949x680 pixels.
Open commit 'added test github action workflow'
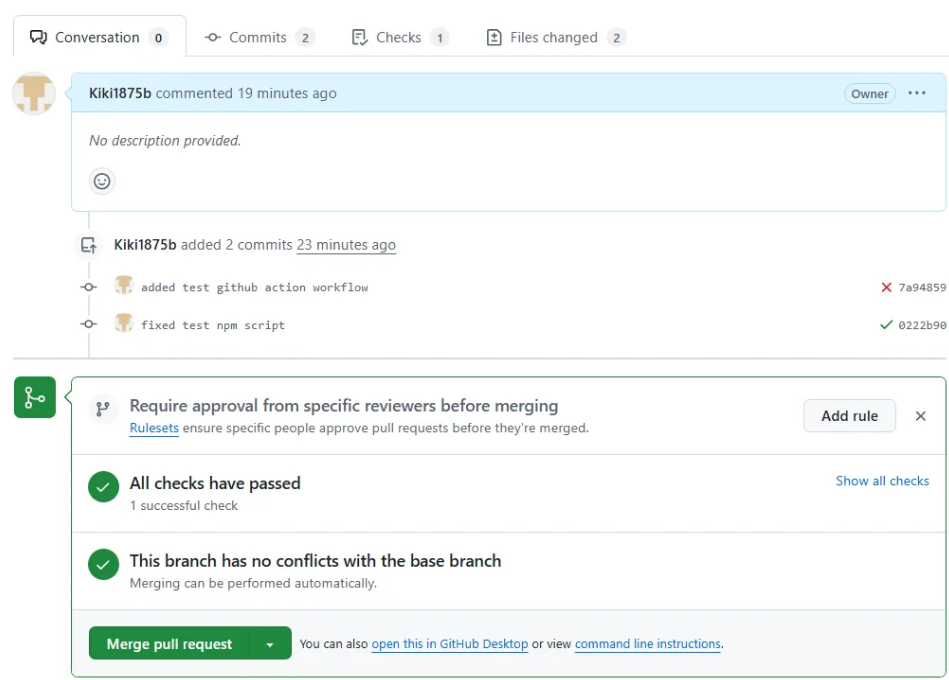(x=255, y=287)
